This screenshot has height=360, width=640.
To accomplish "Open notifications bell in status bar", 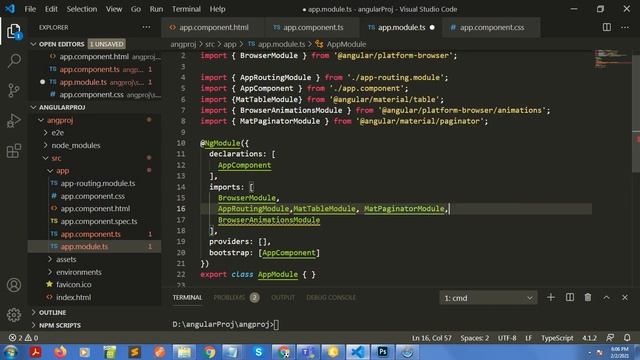I will tap(627, 338).
